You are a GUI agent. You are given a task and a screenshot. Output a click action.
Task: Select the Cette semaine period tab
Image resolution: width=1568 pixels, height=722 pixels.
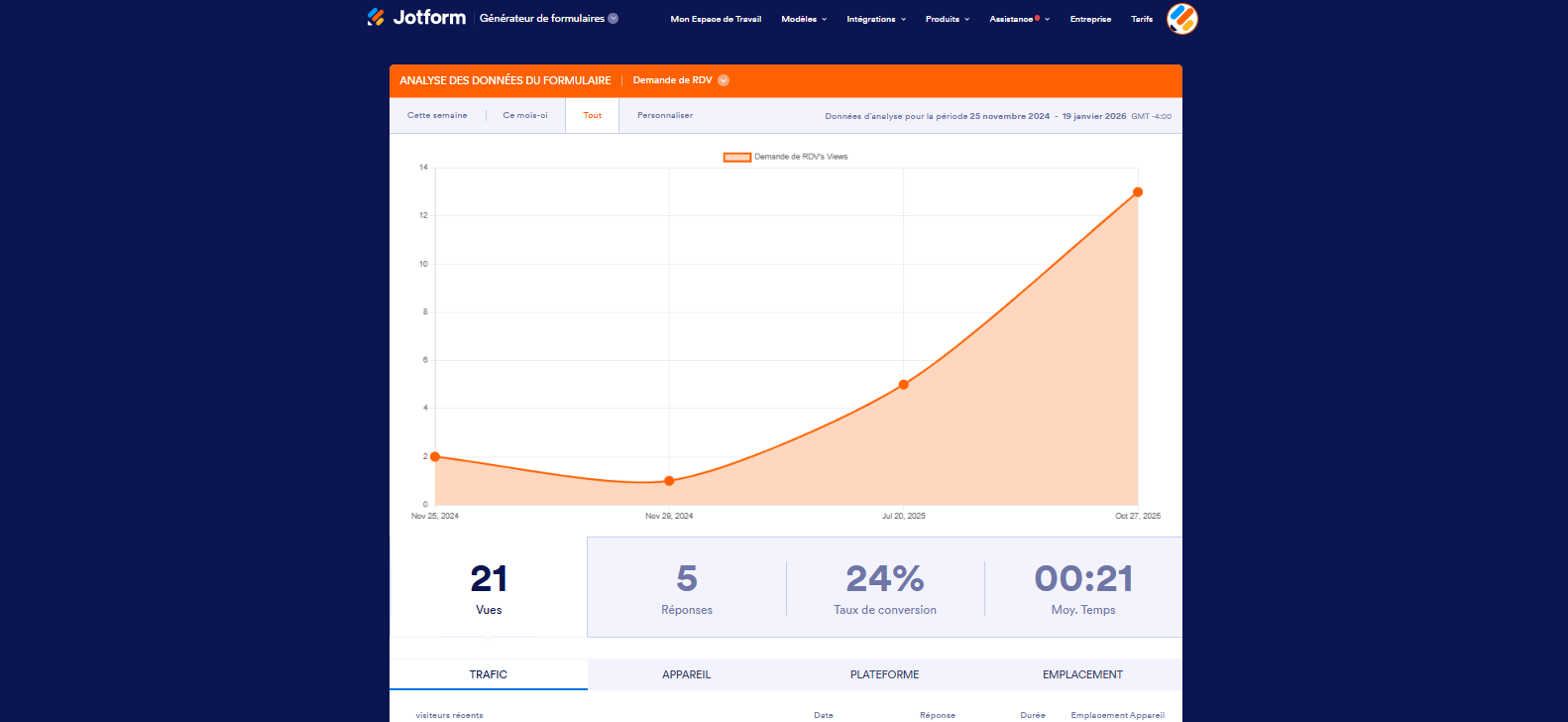pos(437,115)
